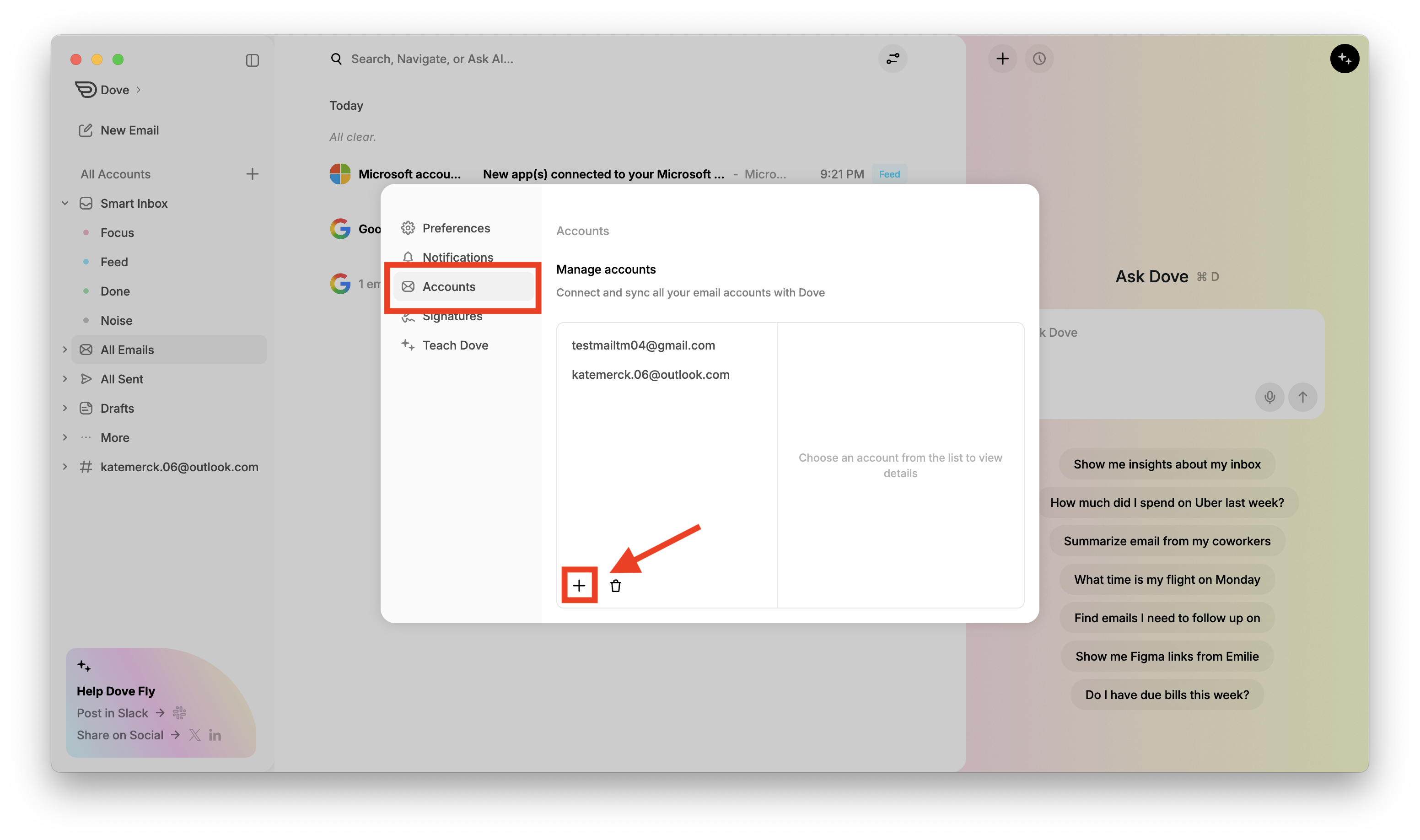The image size is (1420, 840).
Task: Select testmailtm04@gmail.com in accounts list
Action: pos(643,345)
